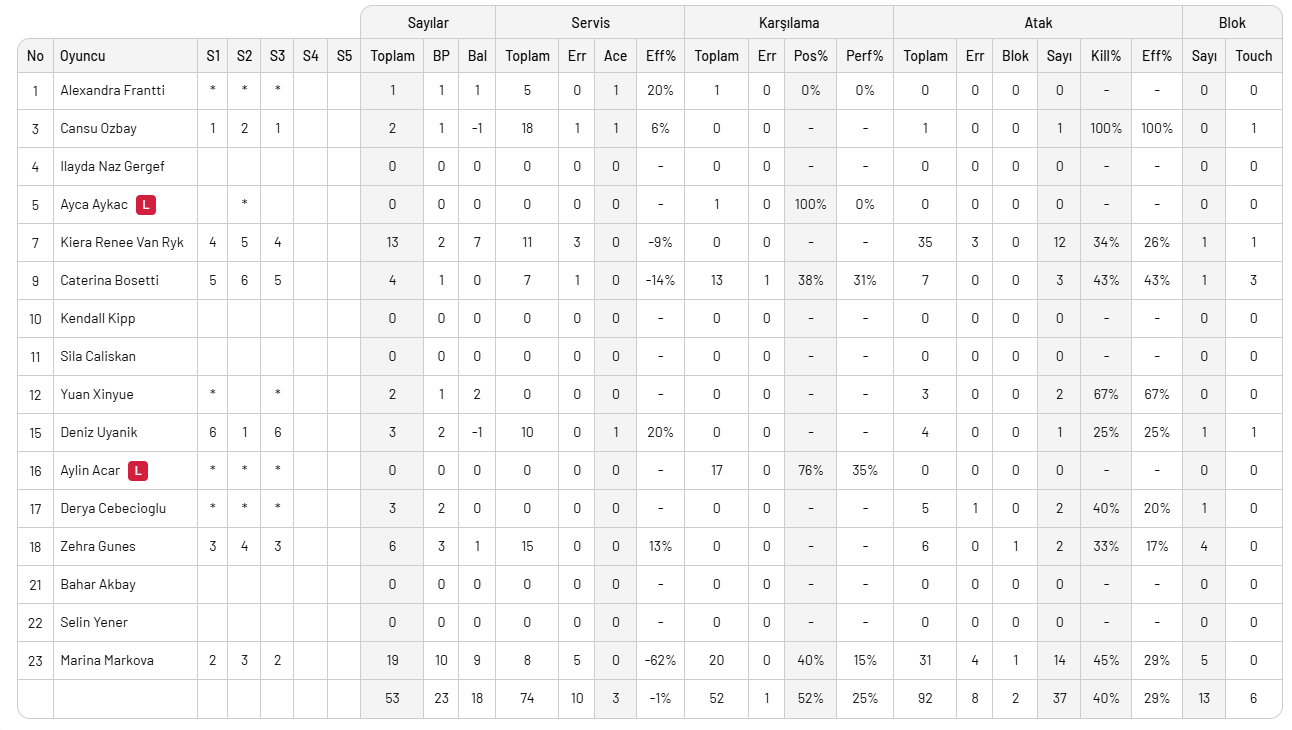Select Zehra Gunes in the player list
Image resolution: width=1292 pixels, height=730 pixels.
pos(98,547)
